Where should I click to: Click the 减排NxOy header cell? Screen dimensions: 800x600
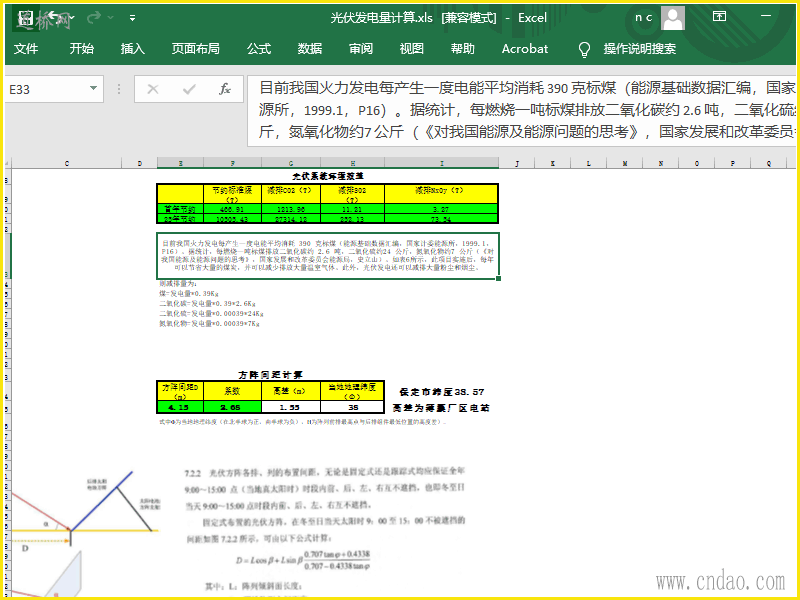point(441,194)
